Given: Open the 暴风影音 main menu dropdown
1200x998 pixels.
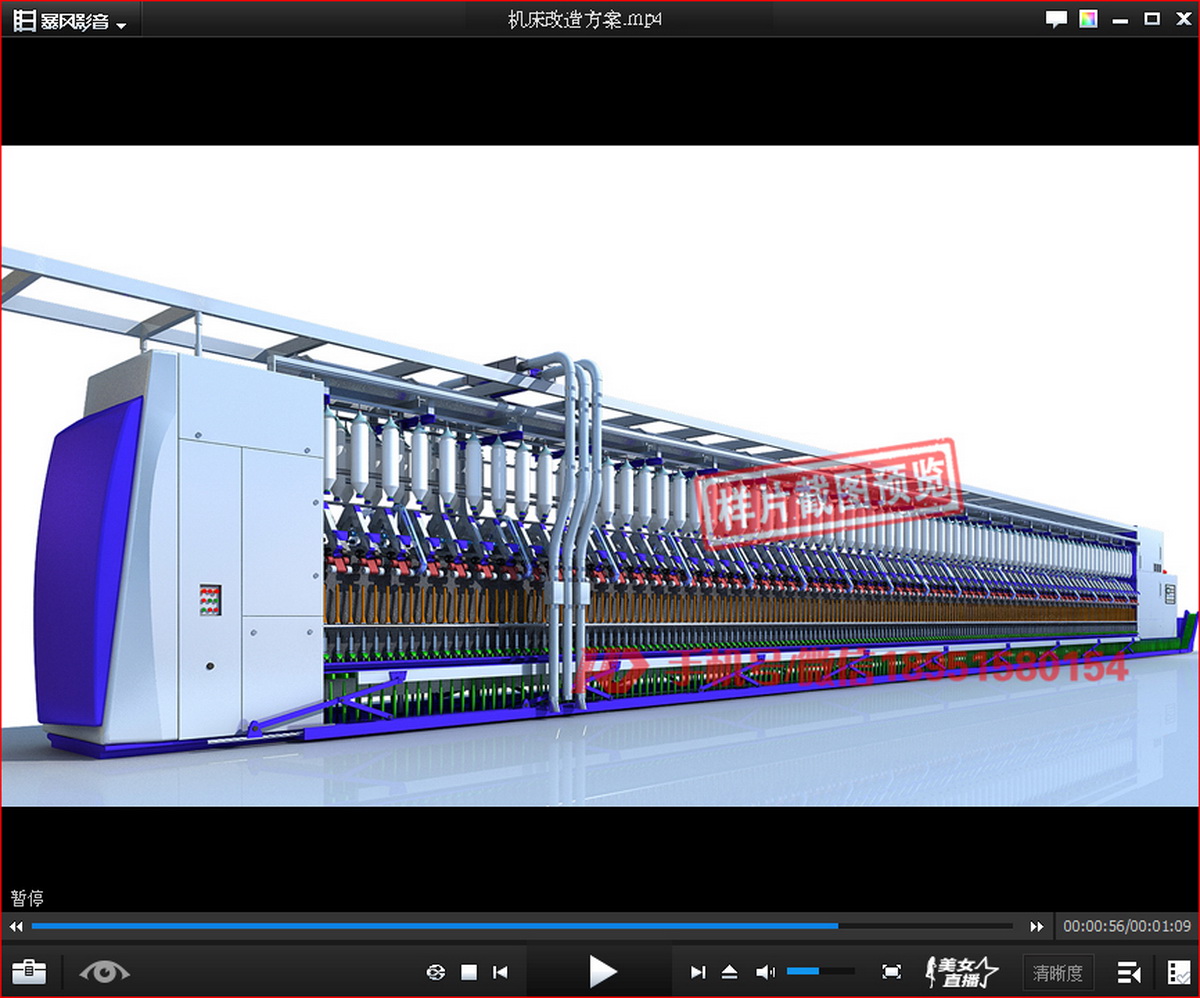Looking at the screenshot, I should click(x=70, y=21).
